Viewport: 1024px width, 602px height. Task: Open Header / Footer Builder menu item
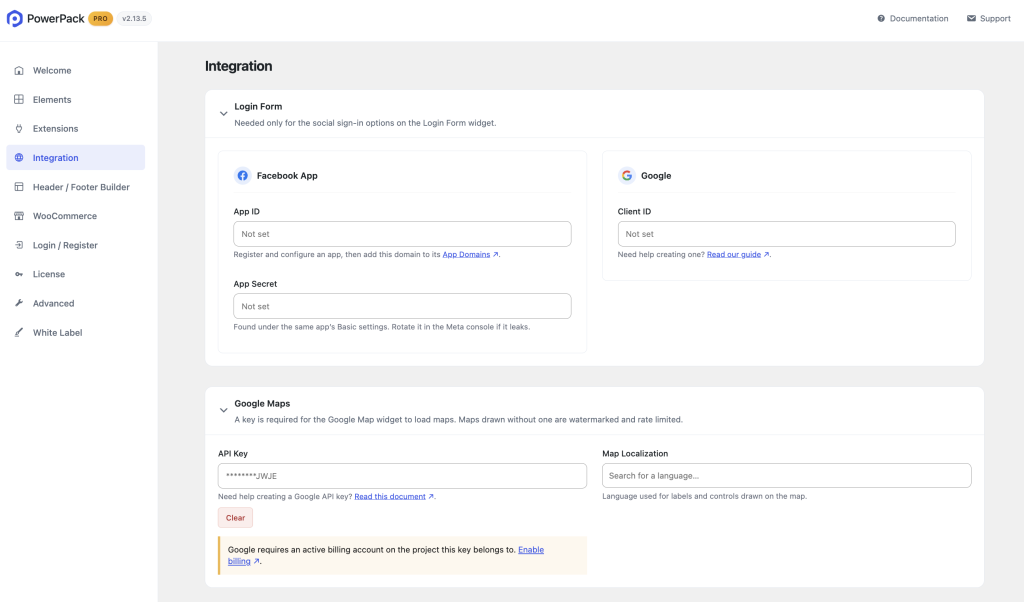(76, 187)
